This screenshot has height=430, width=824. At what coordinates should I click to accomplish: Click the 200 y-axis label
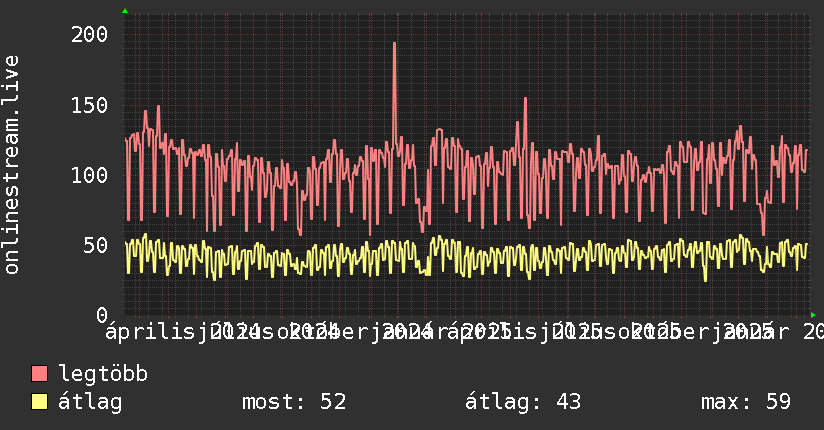click(89, 35)
